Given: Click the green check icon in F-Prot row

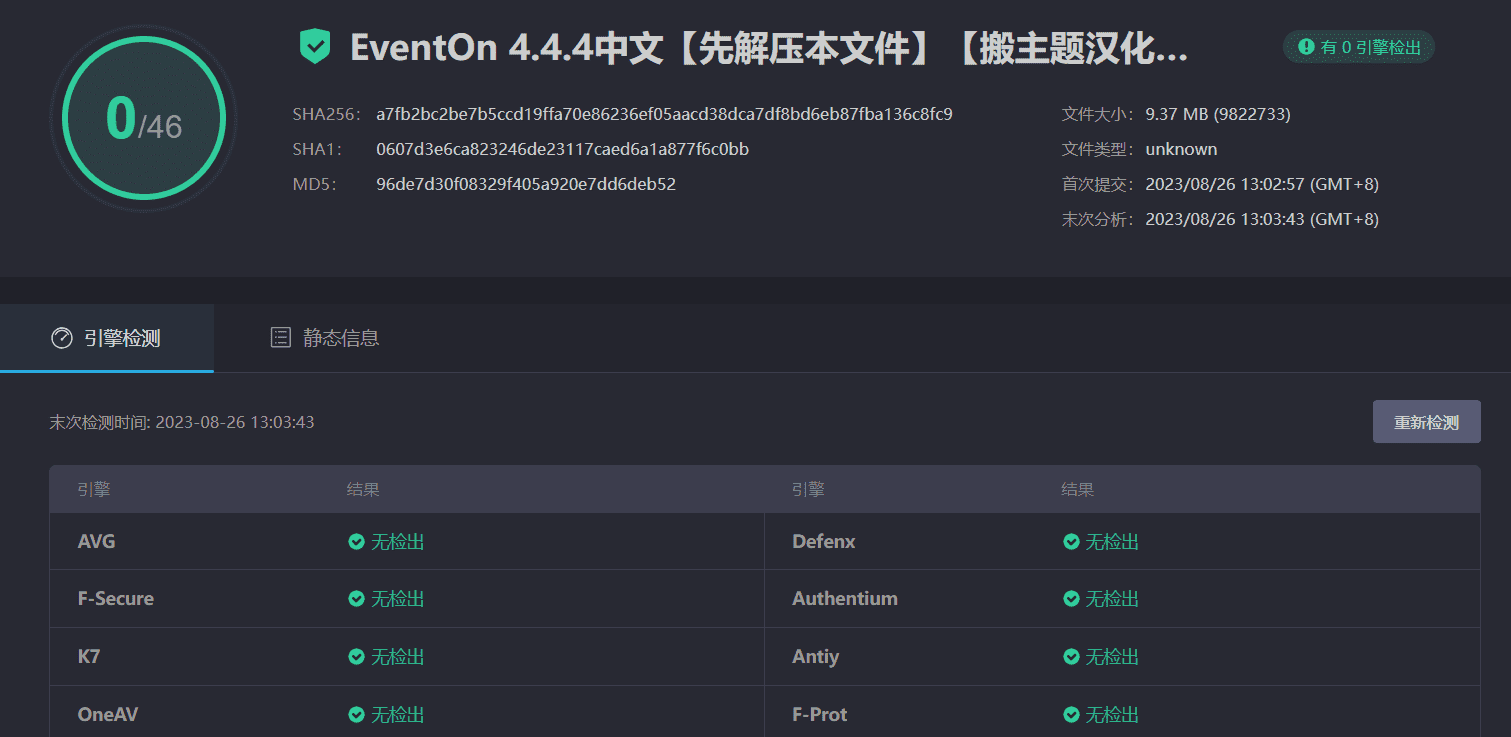Looking at the screenshot, I should point(1071,715).
